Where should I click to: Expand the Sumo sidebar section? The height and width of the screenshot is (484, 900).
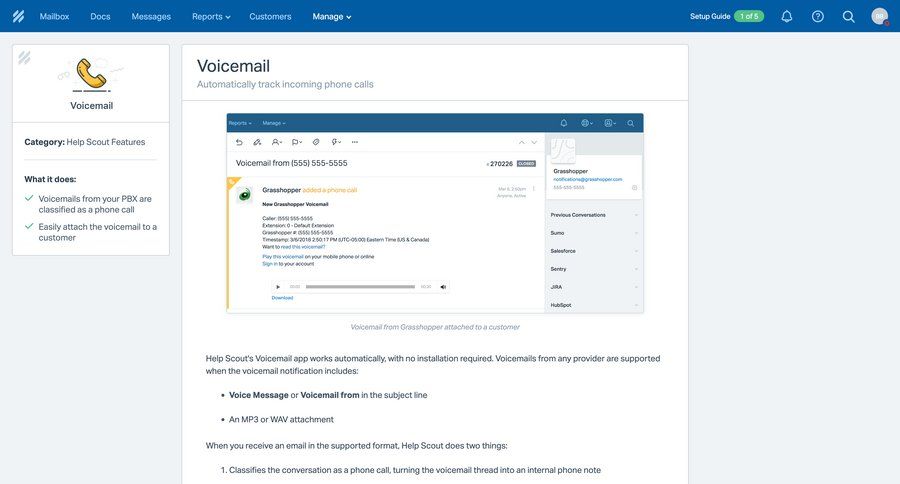pos(593,233)
